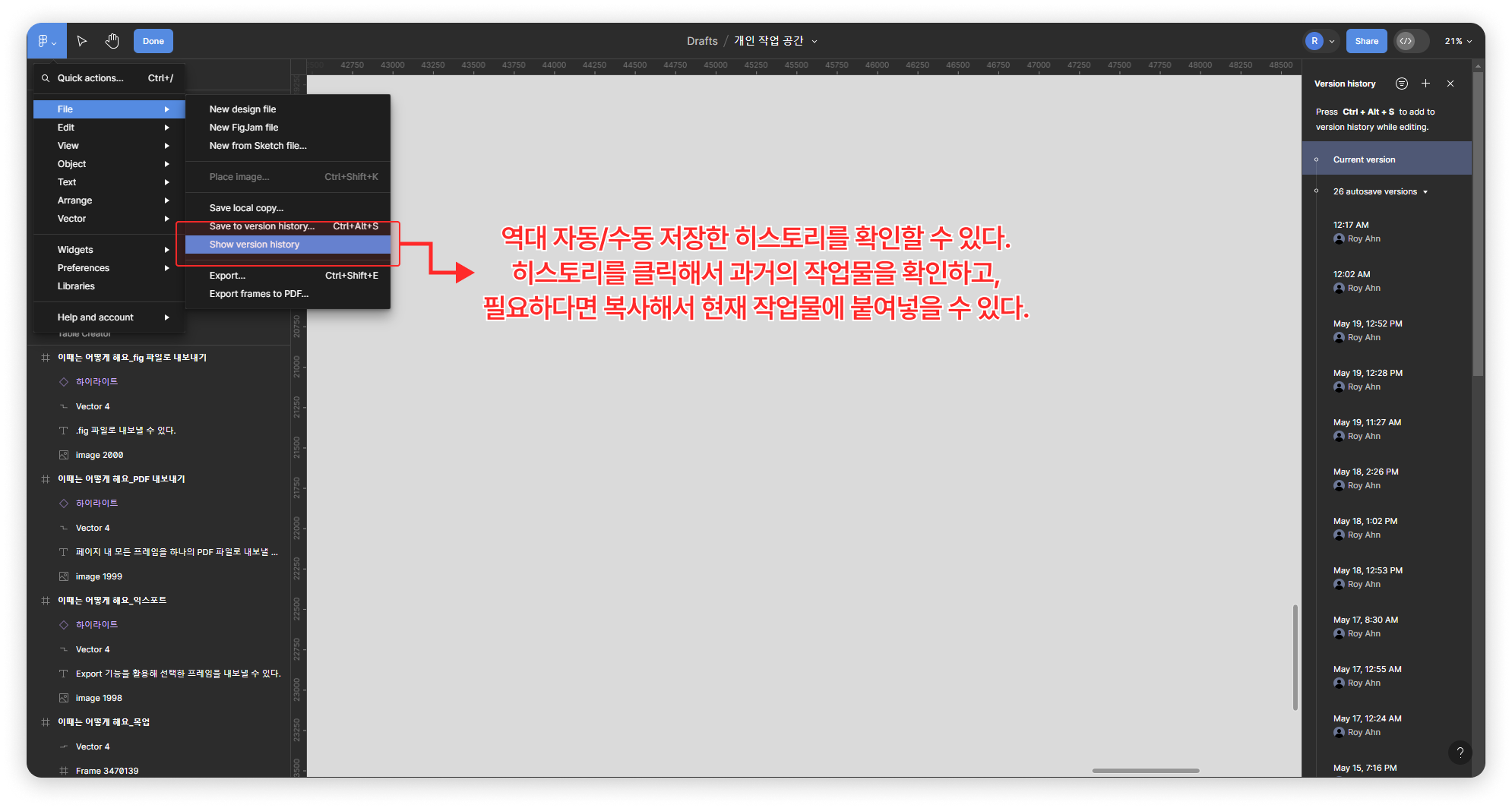Viewport: 1512px width, 808px height.
Task: Choose Export menu entry
Action: [x=288, y=276]
